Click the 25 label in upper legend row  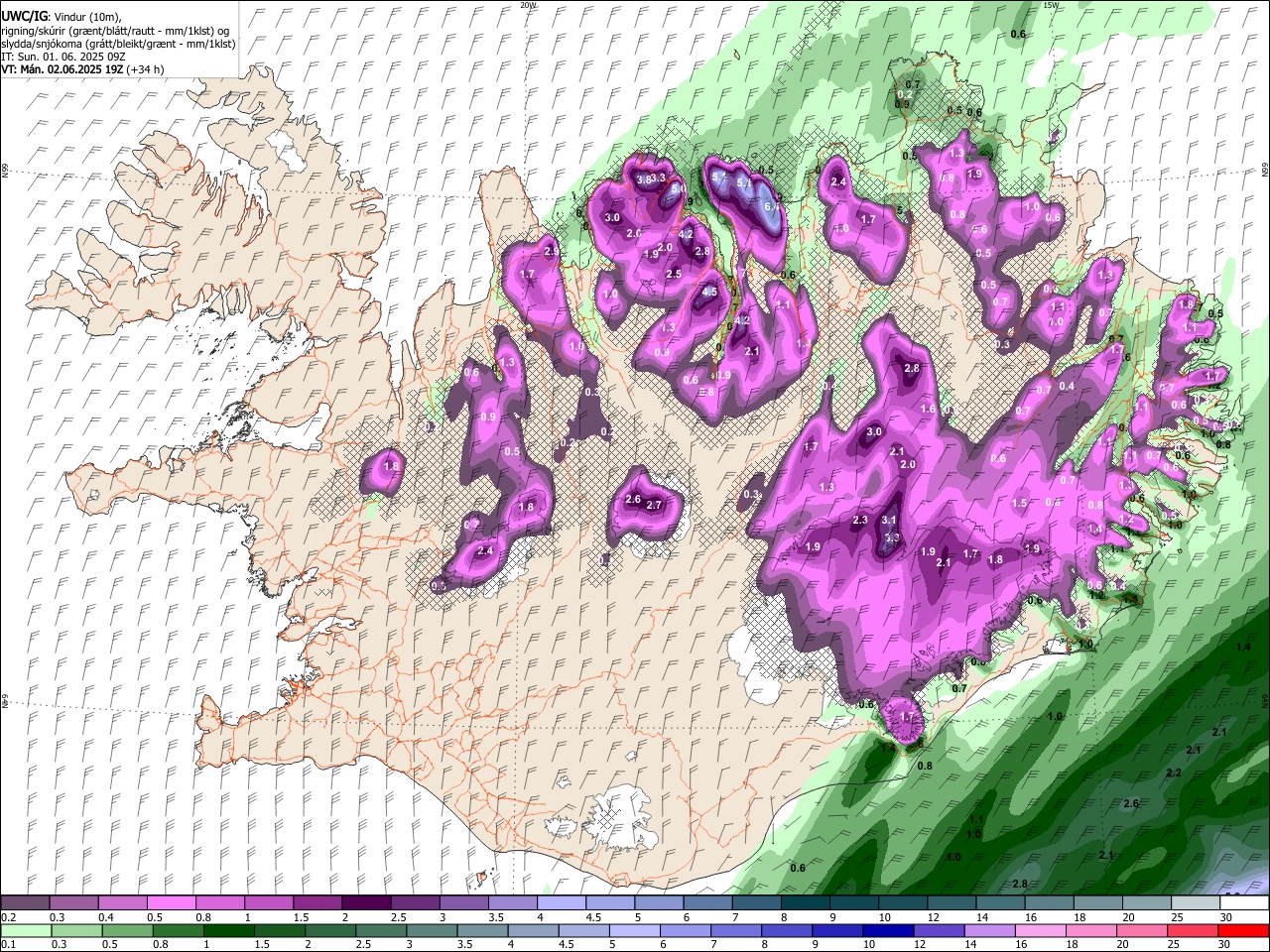[x=1177, y=917]
